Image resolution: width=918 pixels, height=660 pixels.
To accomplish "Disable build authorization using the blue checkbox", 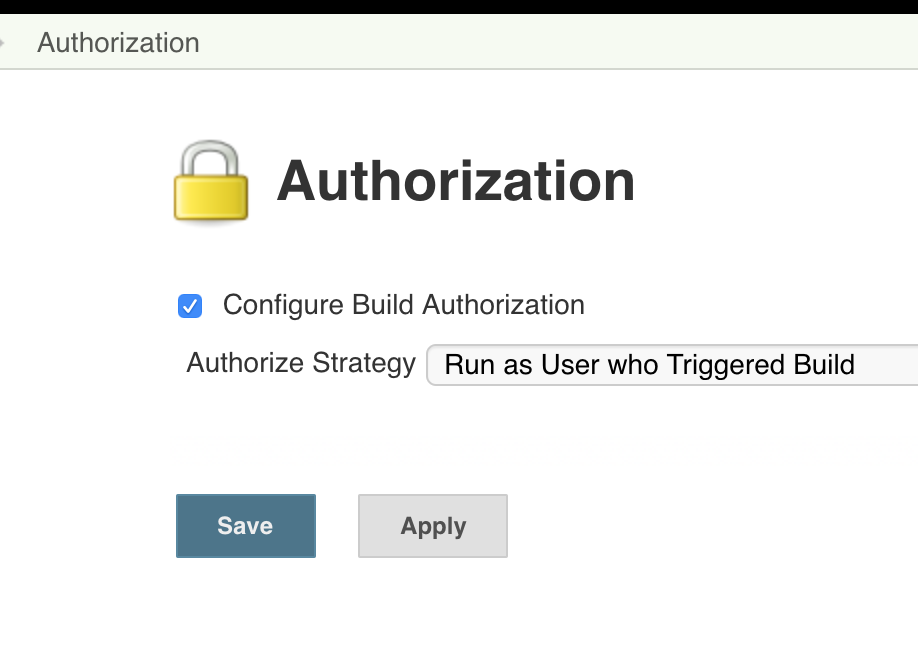I will click(190, 306).
